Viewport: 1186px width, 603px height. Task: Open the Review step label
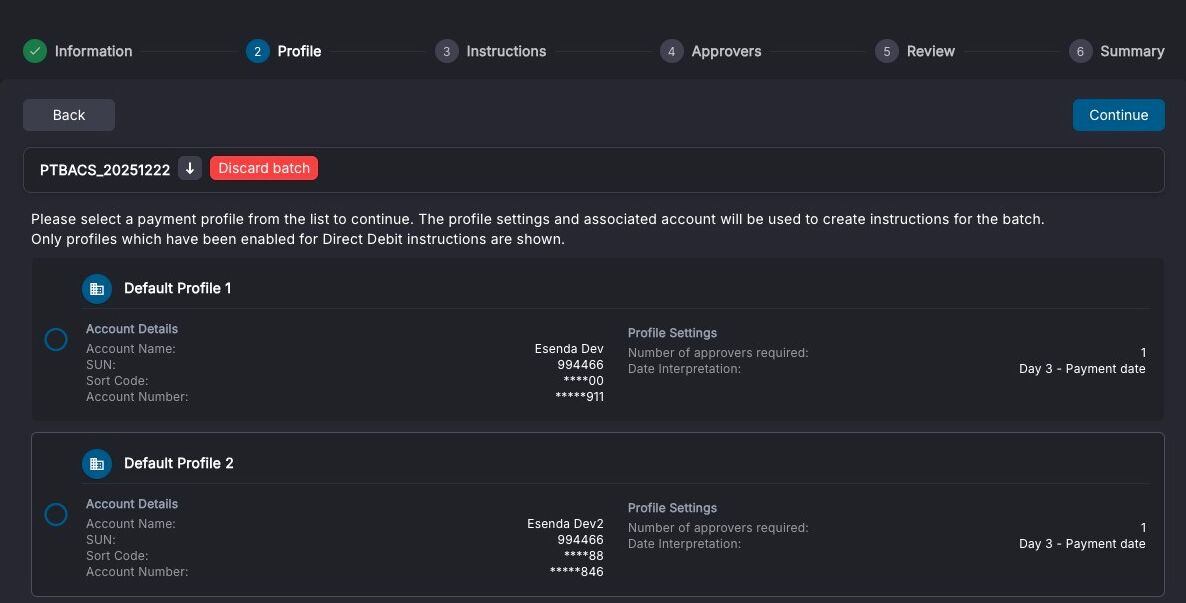[x=931, y=51]
